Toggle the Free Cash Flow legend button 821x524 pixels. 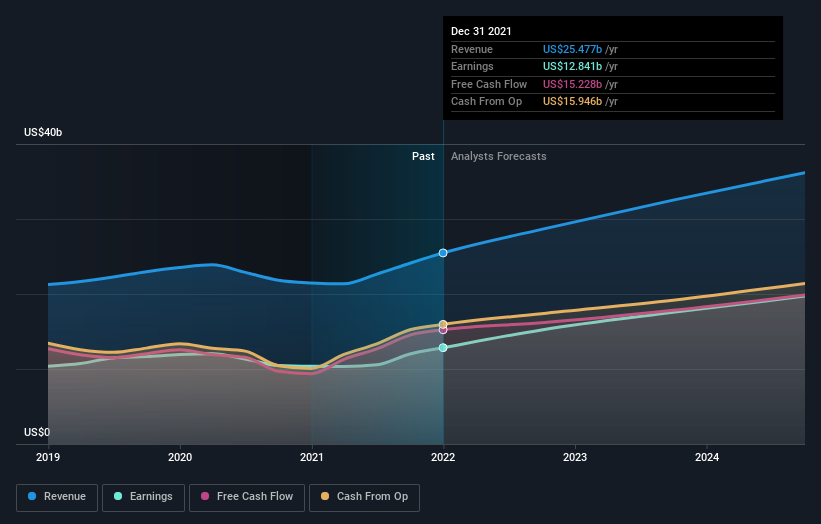[x=247, y=497]
